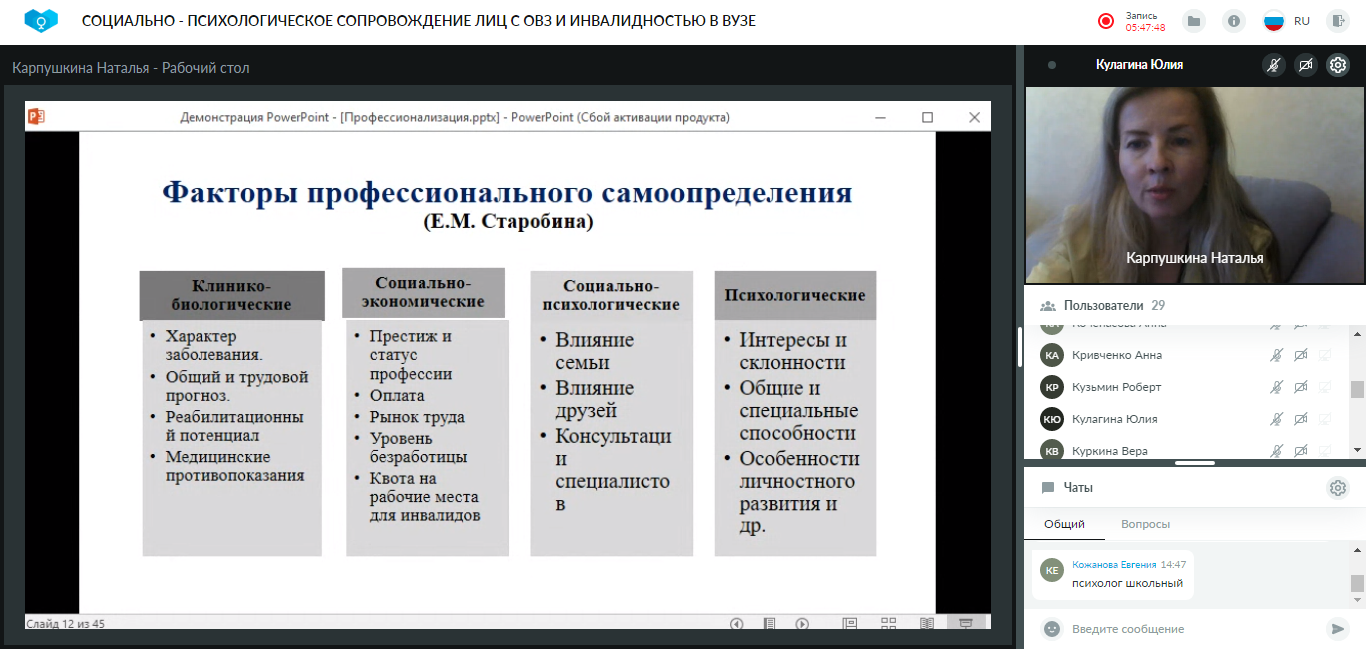Toggle screen sharing for Кулагина Юлия

[1326, 419]
